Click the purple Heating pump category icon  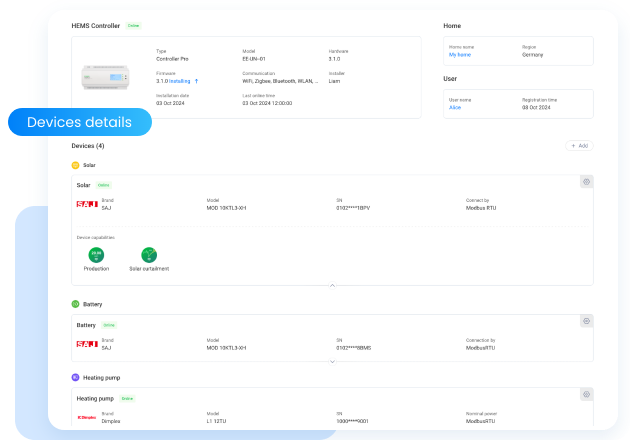pos(76,377)
